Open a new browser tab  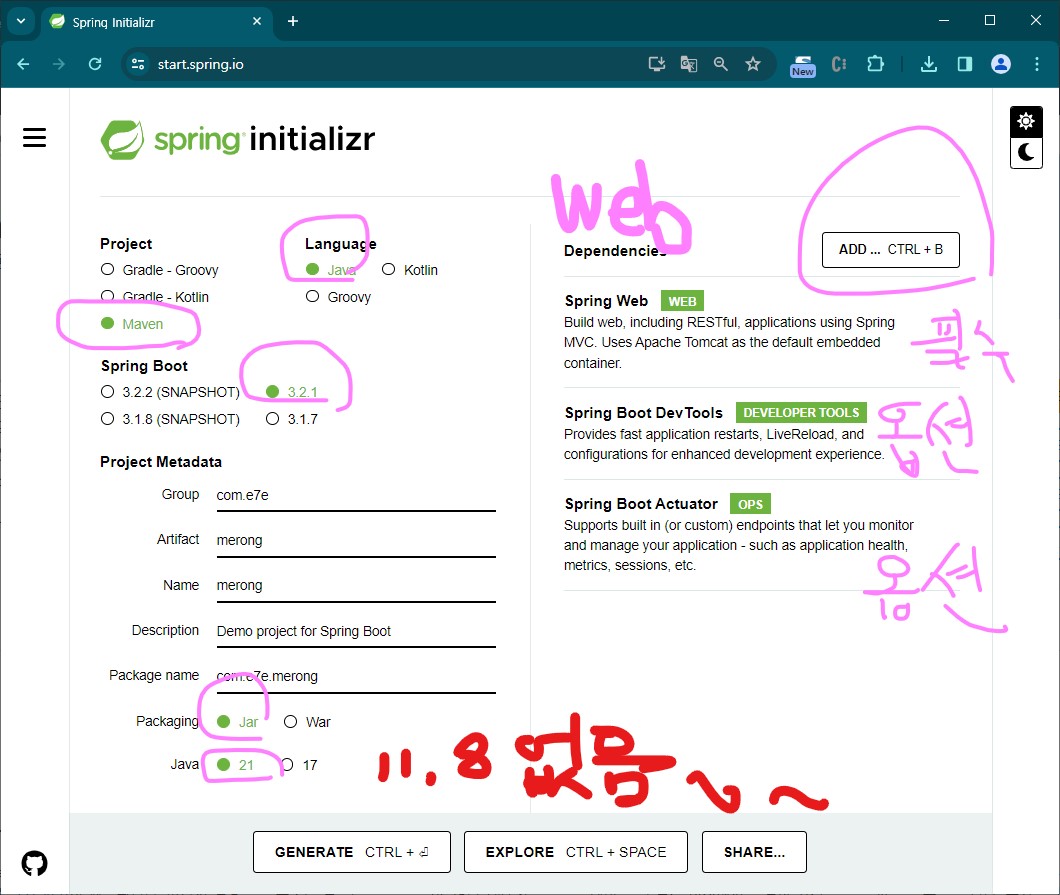pos(293,22)
